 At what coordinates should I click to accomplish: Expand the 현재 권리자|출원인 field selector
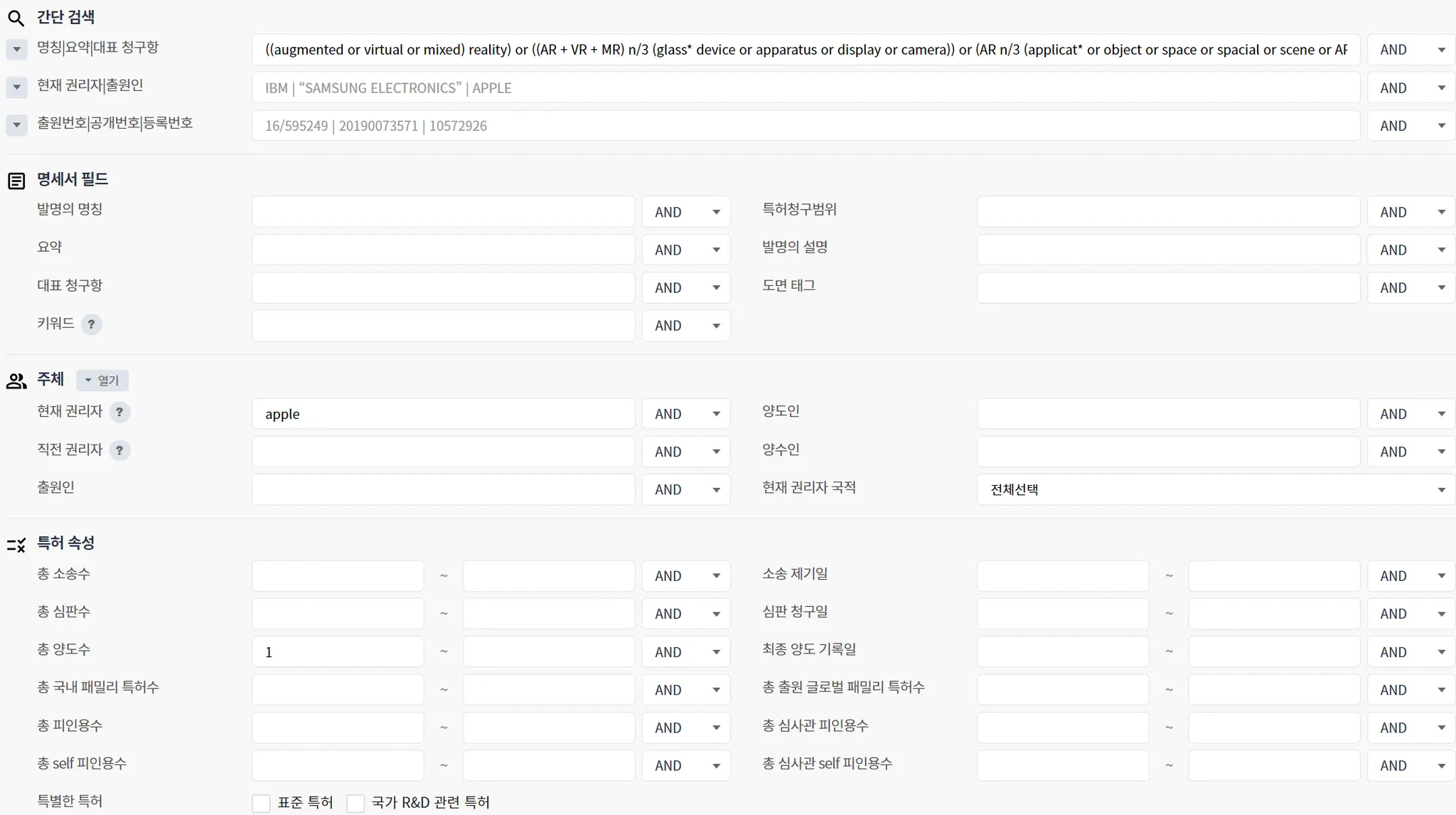[x=16, y=87]
